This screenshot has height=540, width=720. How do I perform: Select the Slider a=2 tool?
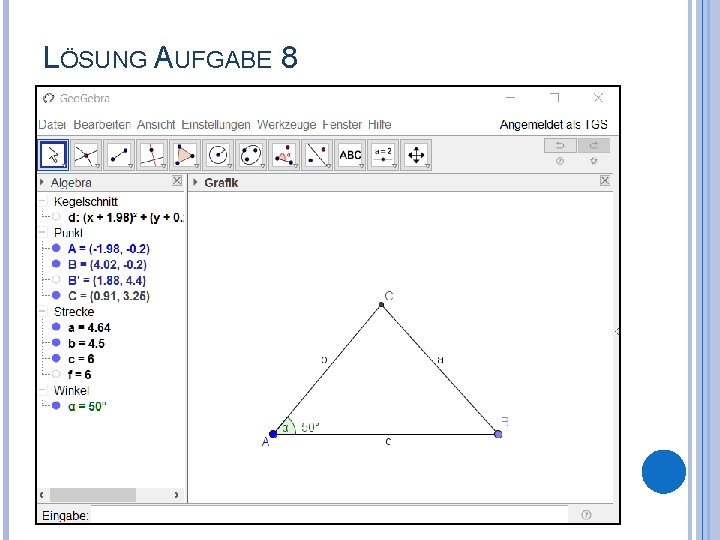click(383, 155)
